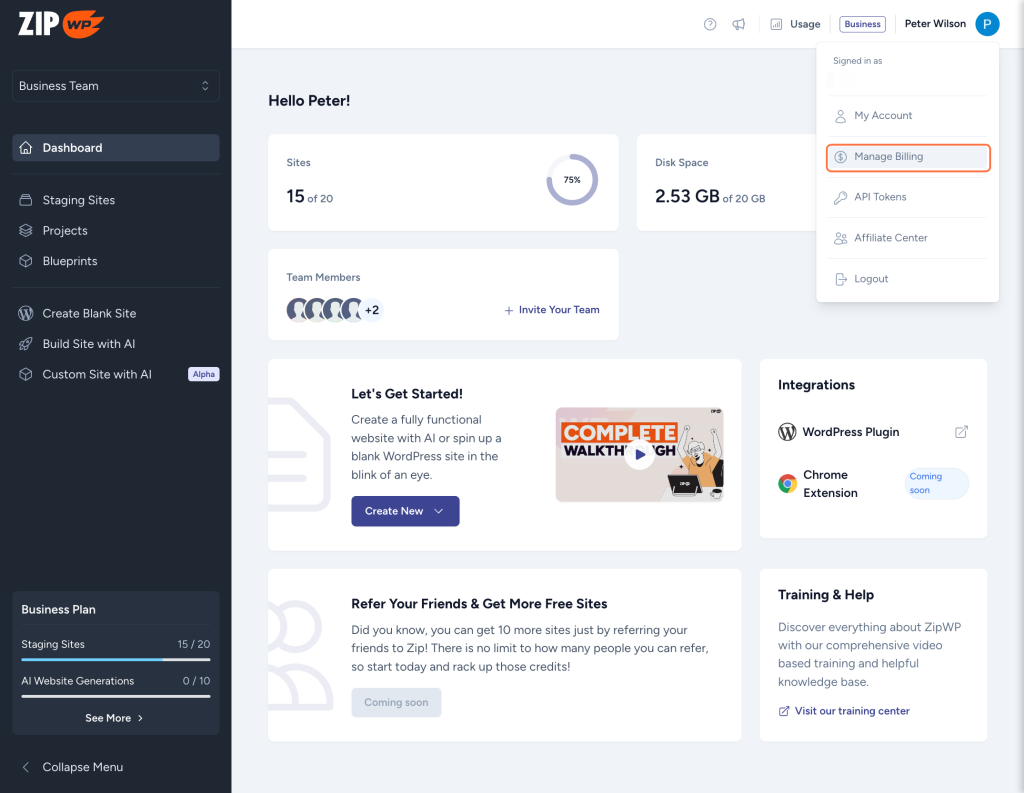Open the Create New dropdown button
This screenshot has height=793, width=1024.
[405, 511]
